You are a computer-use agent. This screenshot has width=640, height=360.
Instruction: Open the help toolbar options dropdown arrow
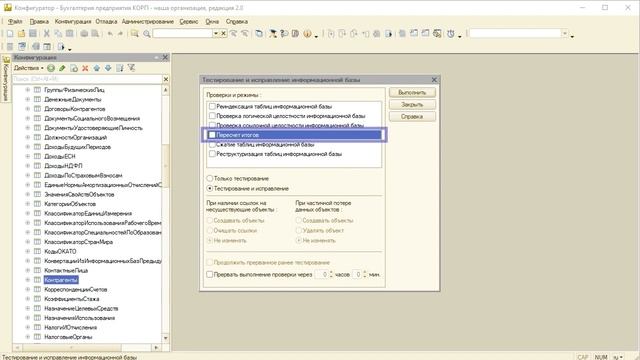316,36
